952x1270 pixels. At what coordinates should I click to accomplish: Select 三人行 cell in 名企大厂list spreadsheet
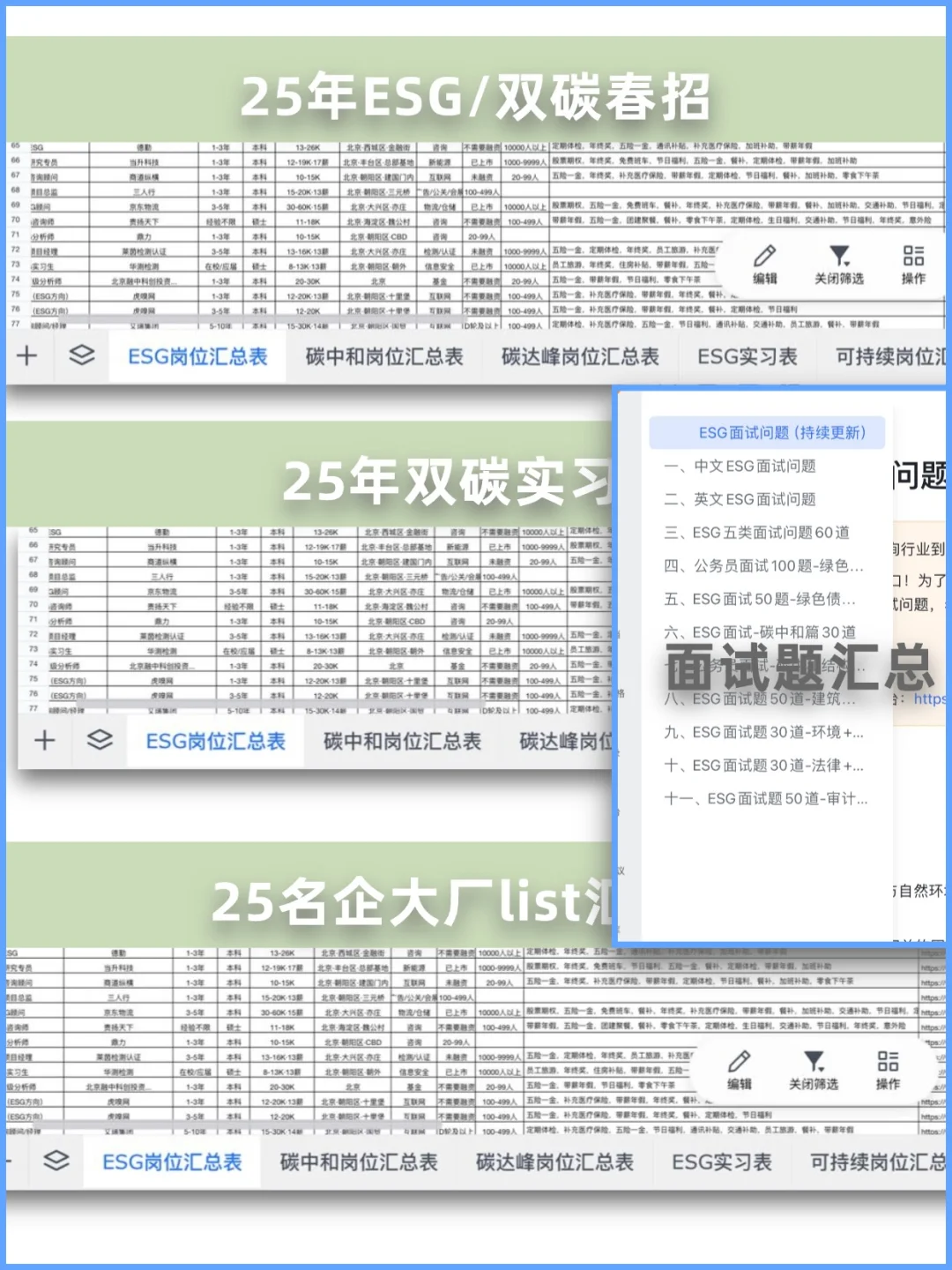point(119,997)
